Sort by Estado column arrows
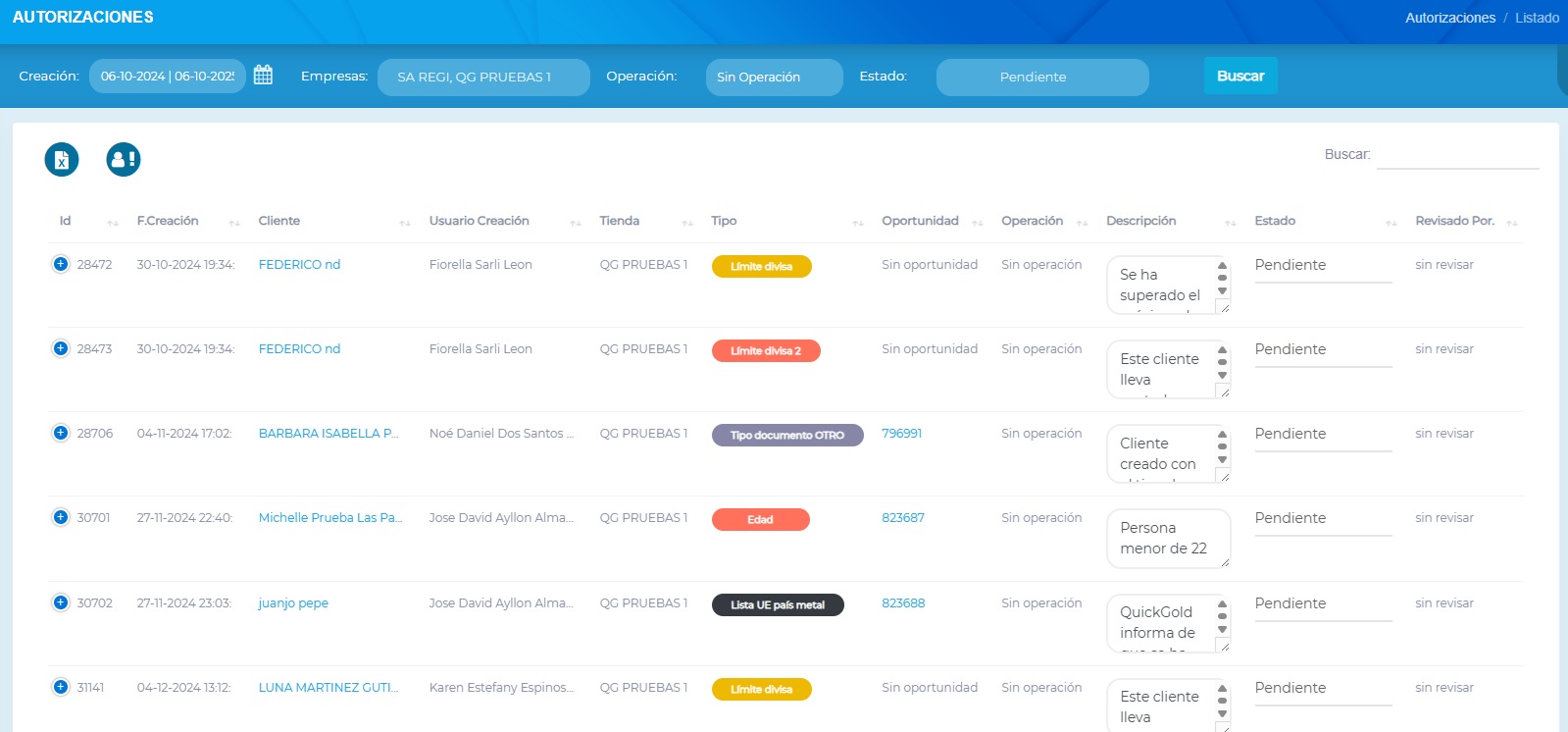This screenshot has width=1568, height=732. [1391, 223]
